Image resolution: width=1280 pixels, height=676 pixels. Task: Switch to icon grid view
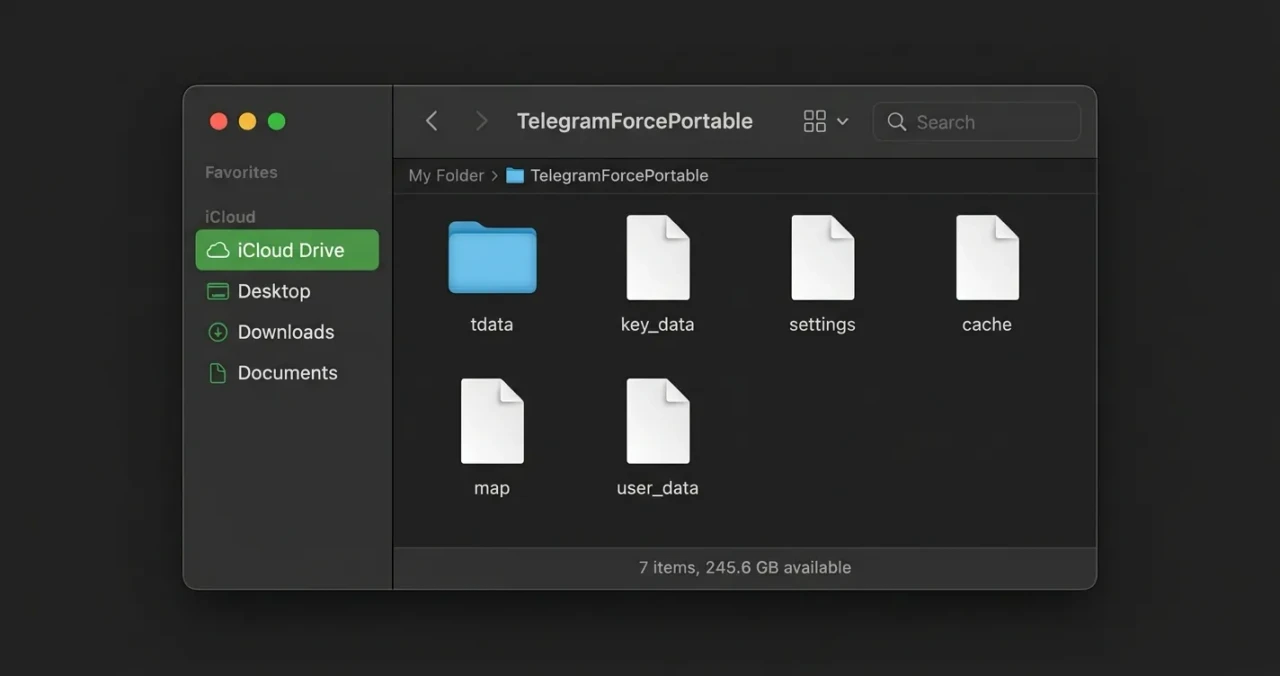coord(815,121)
